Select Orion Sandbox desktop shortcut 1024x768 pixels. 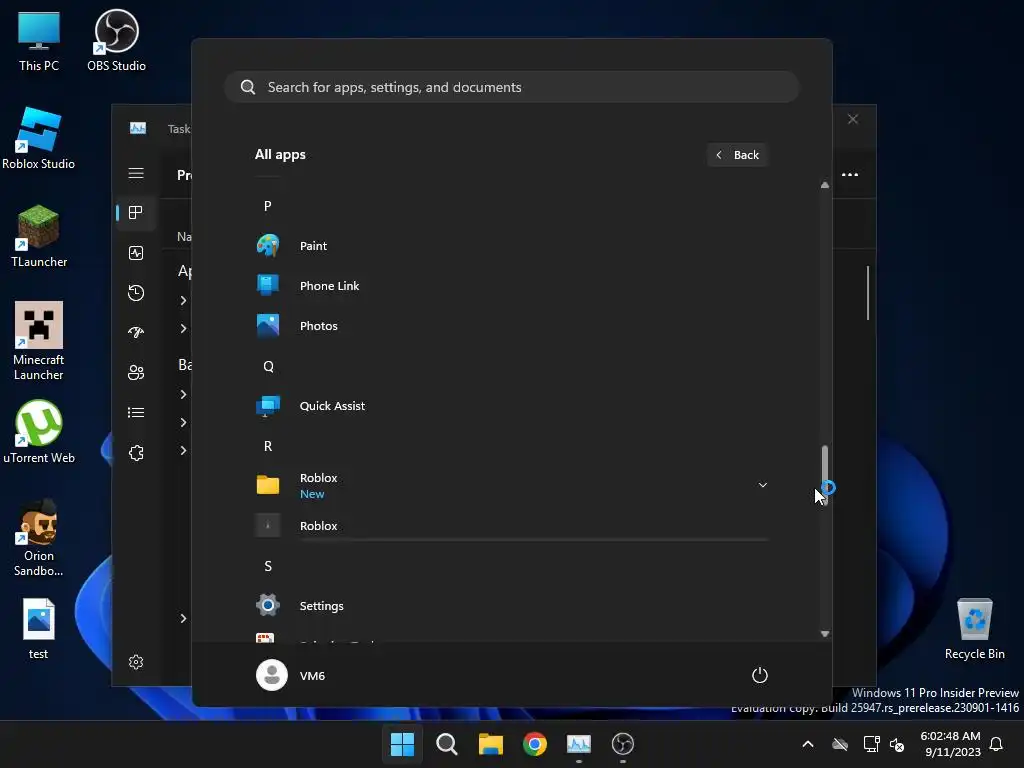point(39,537)
